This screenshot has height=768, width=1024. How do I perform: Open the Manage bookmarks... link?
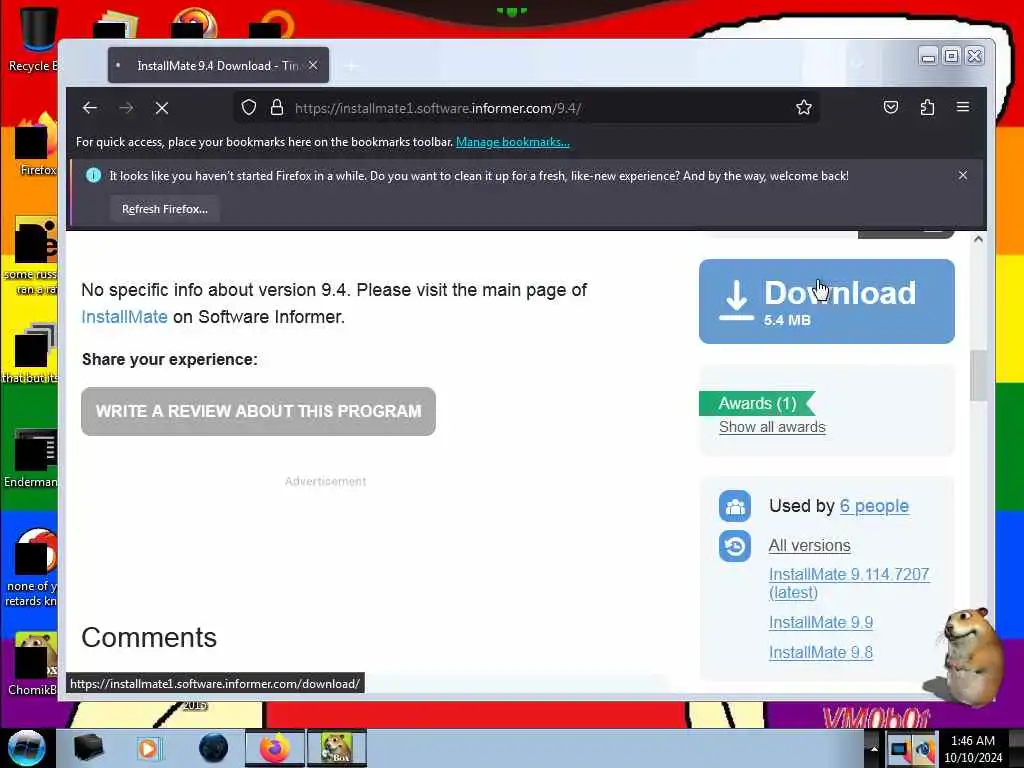point(513,142)
